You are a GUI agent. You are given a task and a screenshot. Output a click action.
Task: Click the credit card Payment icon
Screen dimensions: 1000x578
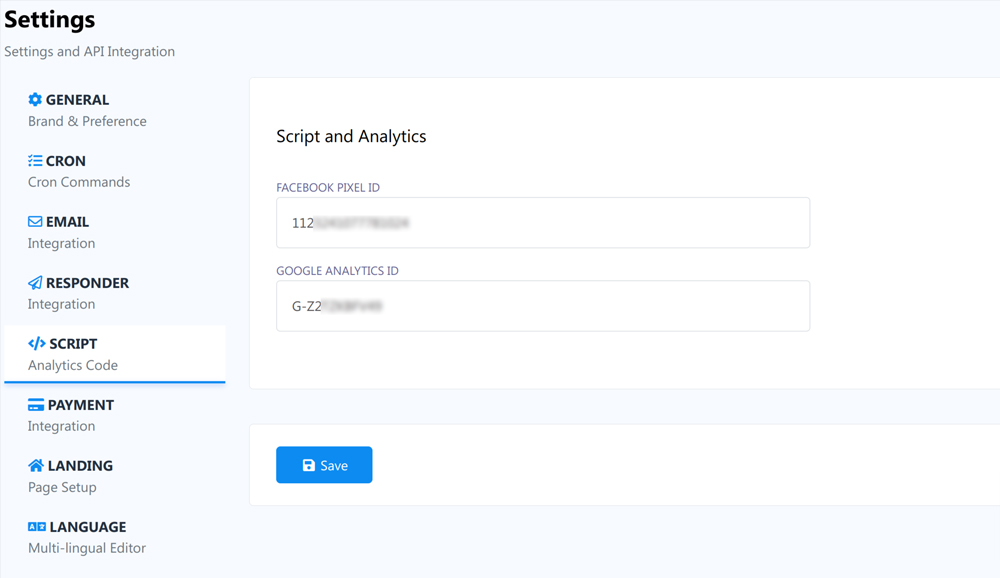tap(36, 405)
